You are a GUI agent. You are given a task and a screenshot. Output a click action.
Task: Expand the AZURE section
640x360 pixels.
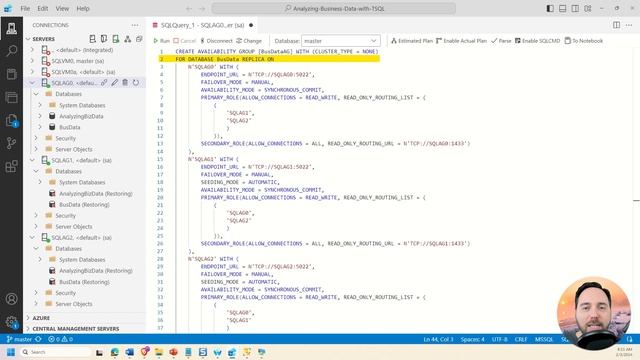pyautogui.click(x=28, y=318)
